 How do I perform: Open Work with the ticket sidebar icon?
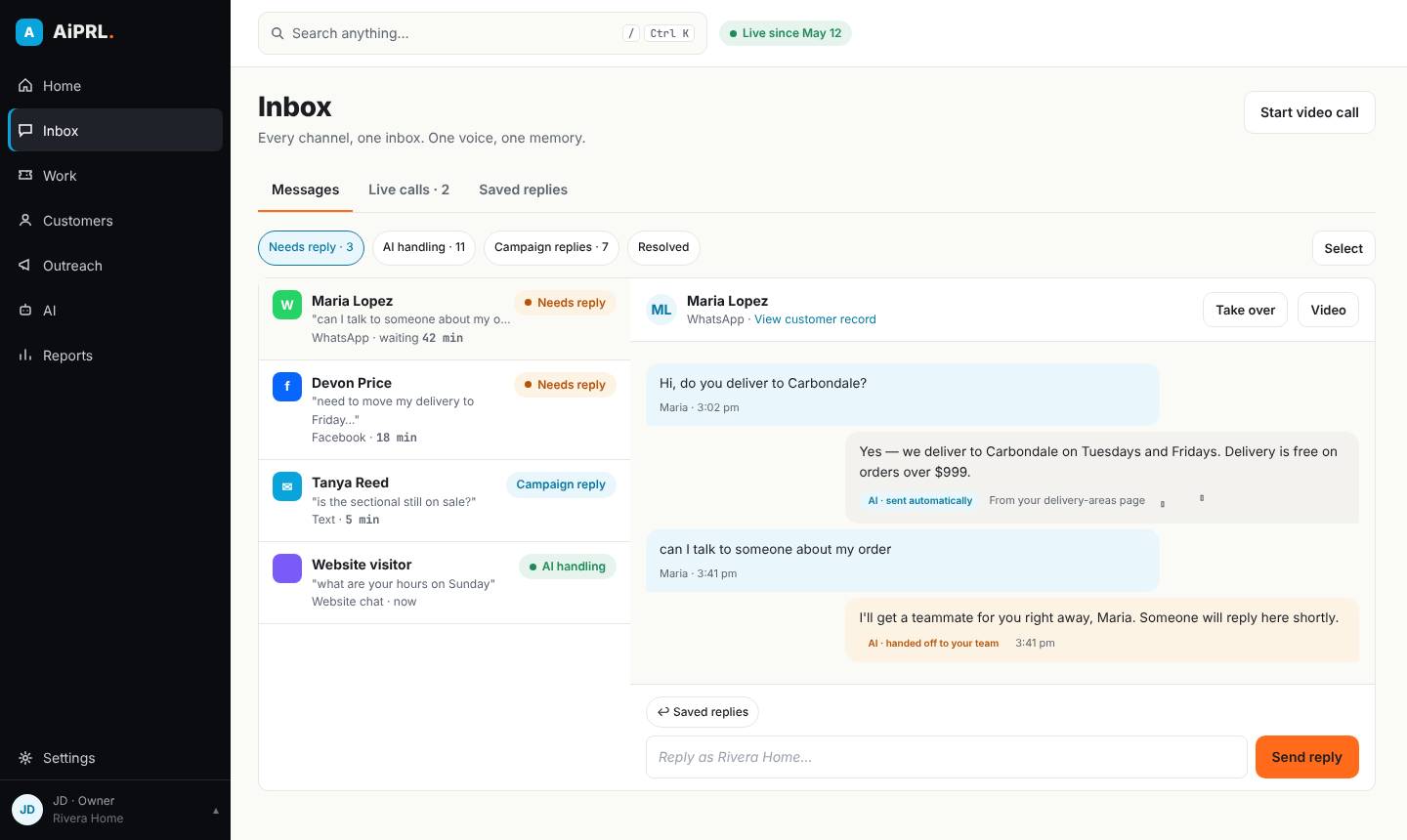click(25, 176)
